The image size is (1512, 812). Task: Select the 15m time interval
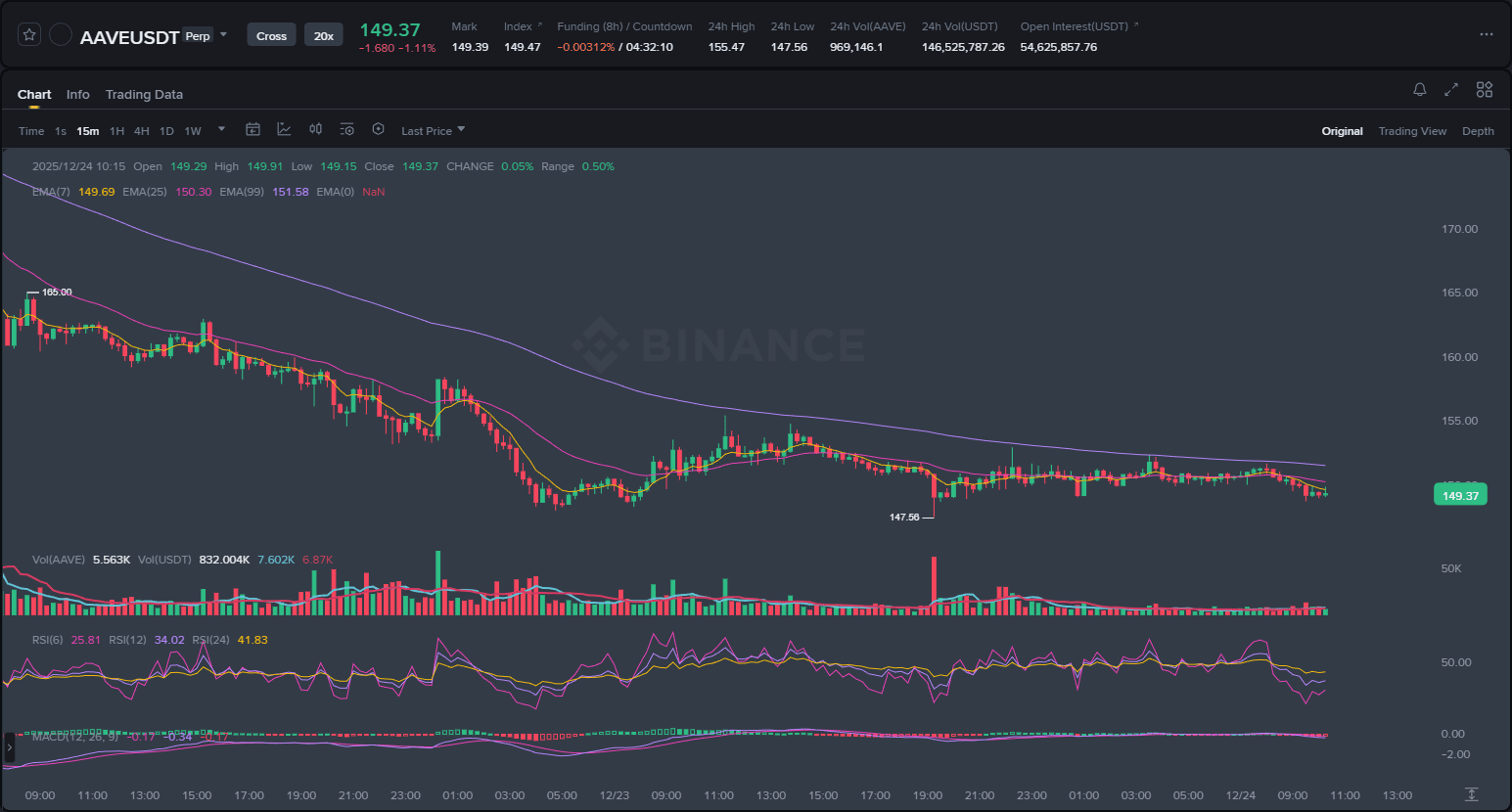coord(88,131)
